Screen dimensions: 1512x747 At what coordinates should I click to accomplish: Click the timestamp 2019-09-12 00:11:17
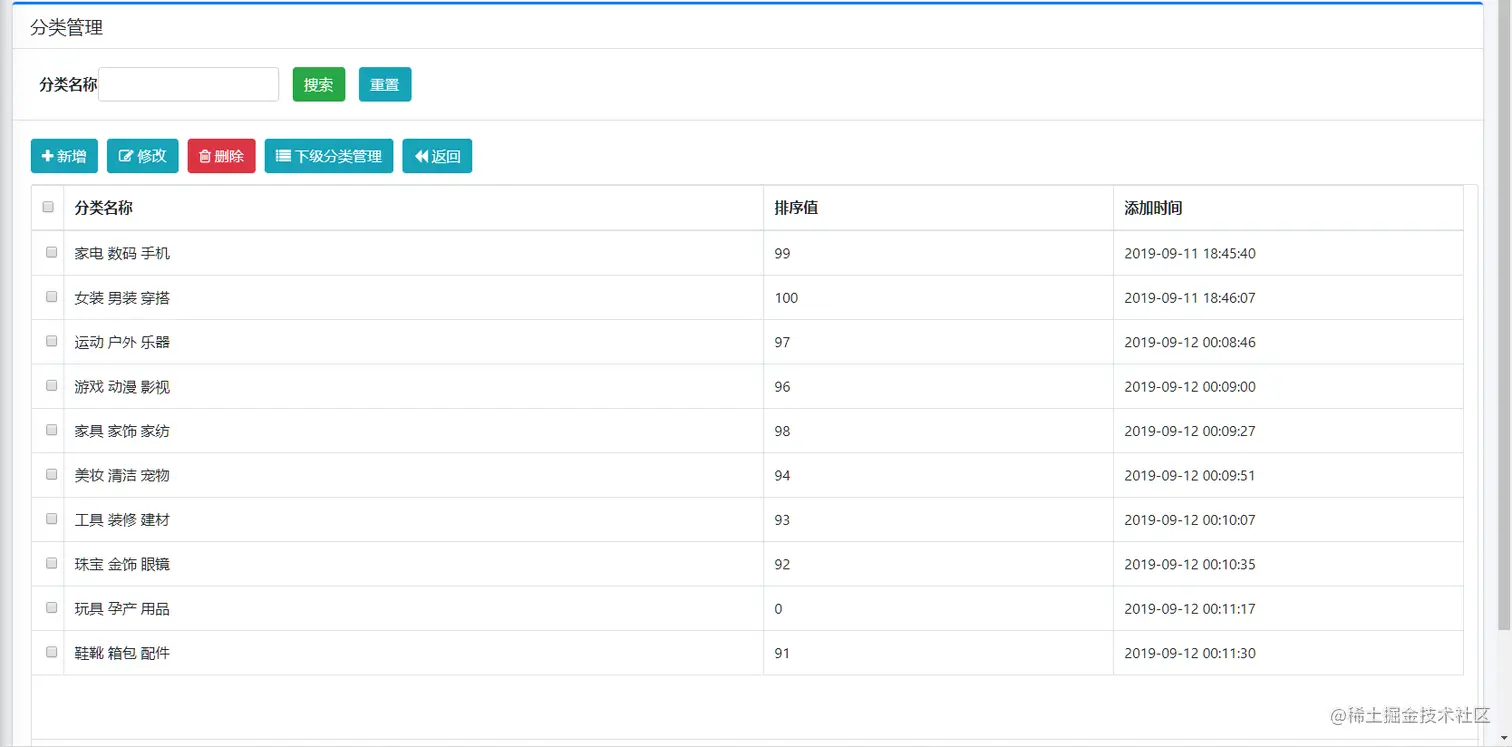1190,608
